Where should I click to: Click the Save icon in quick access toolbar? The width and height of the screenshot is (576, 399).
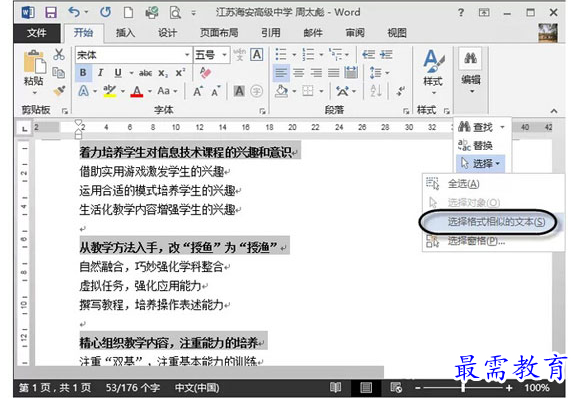pos(51,13)
